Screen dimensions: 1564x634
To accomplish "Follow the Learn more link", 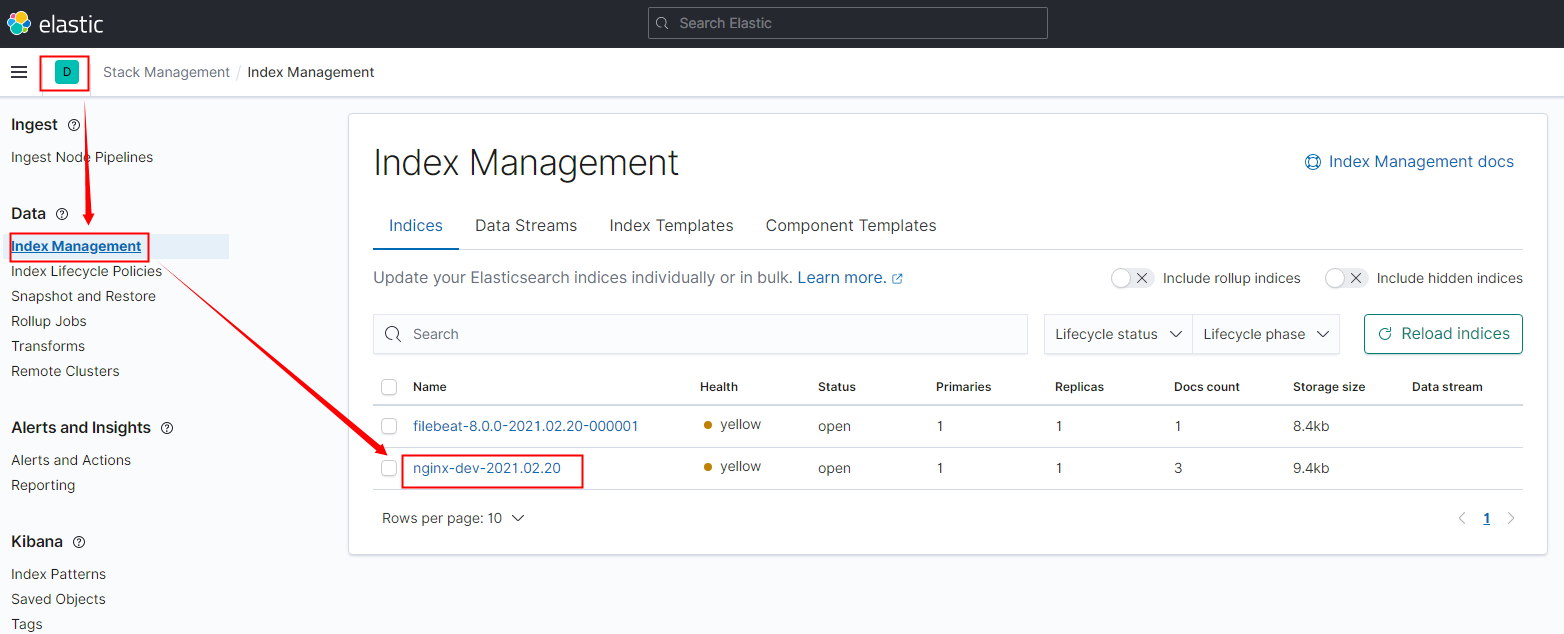I will coord(841,278).
